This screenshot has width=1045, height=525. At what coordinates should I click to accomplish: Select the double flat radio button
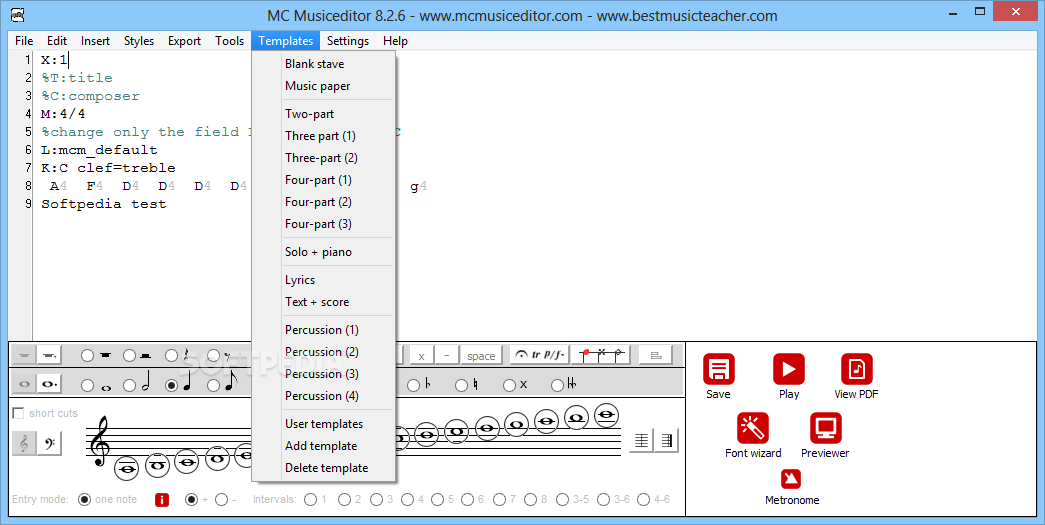click(x=557, y=385)
